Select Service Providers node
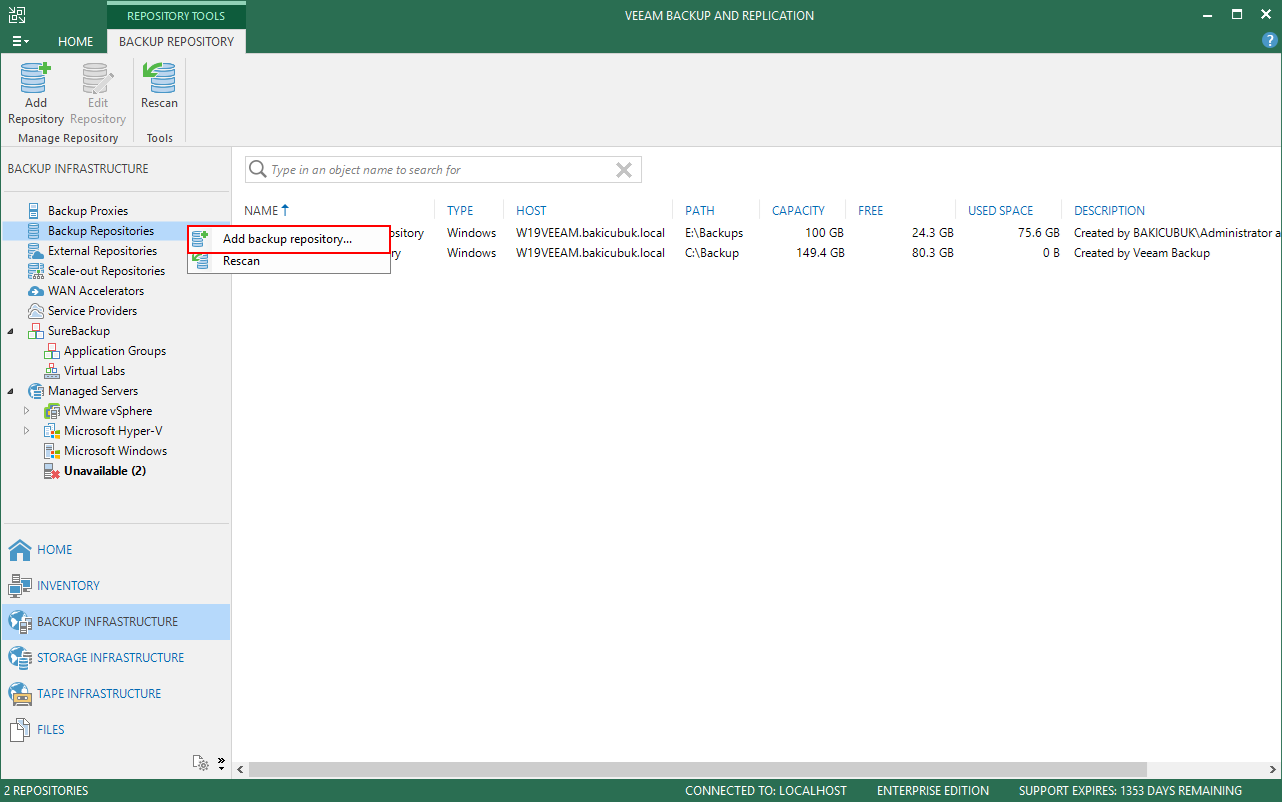The height and width of the screenshot is (802, 1282). tap(92, 311)
